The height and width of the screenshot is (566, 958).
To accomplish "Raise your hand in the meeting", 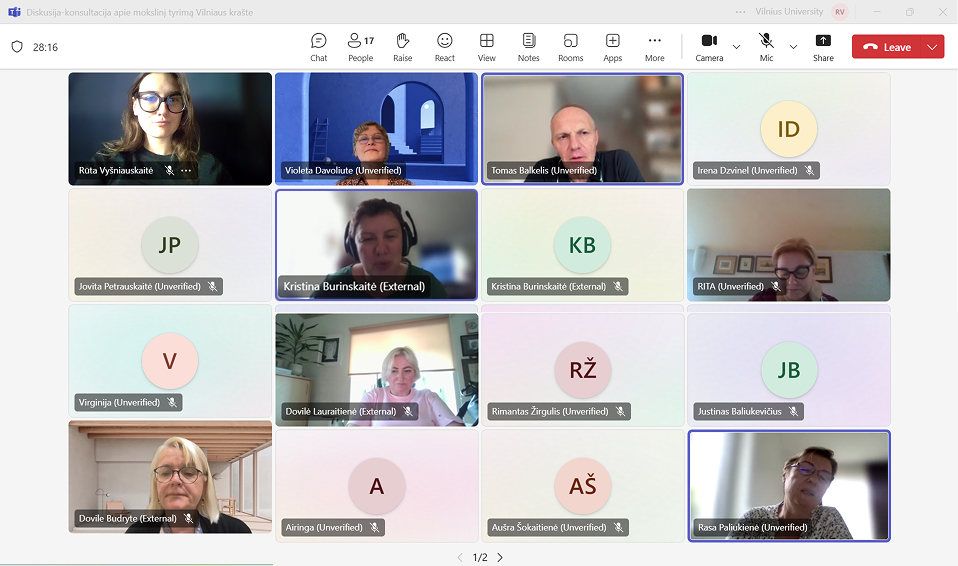I will point(402,47).
